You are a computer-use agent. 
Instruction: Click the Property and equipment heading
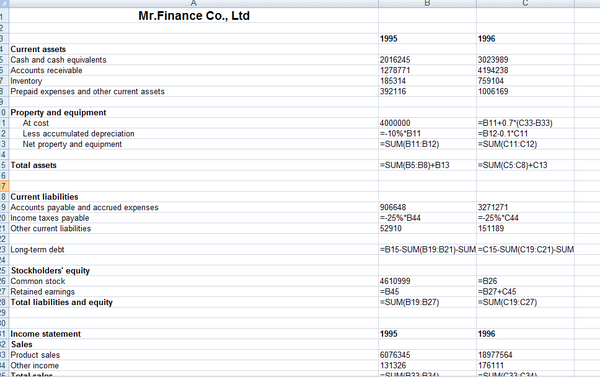[59, 113]
